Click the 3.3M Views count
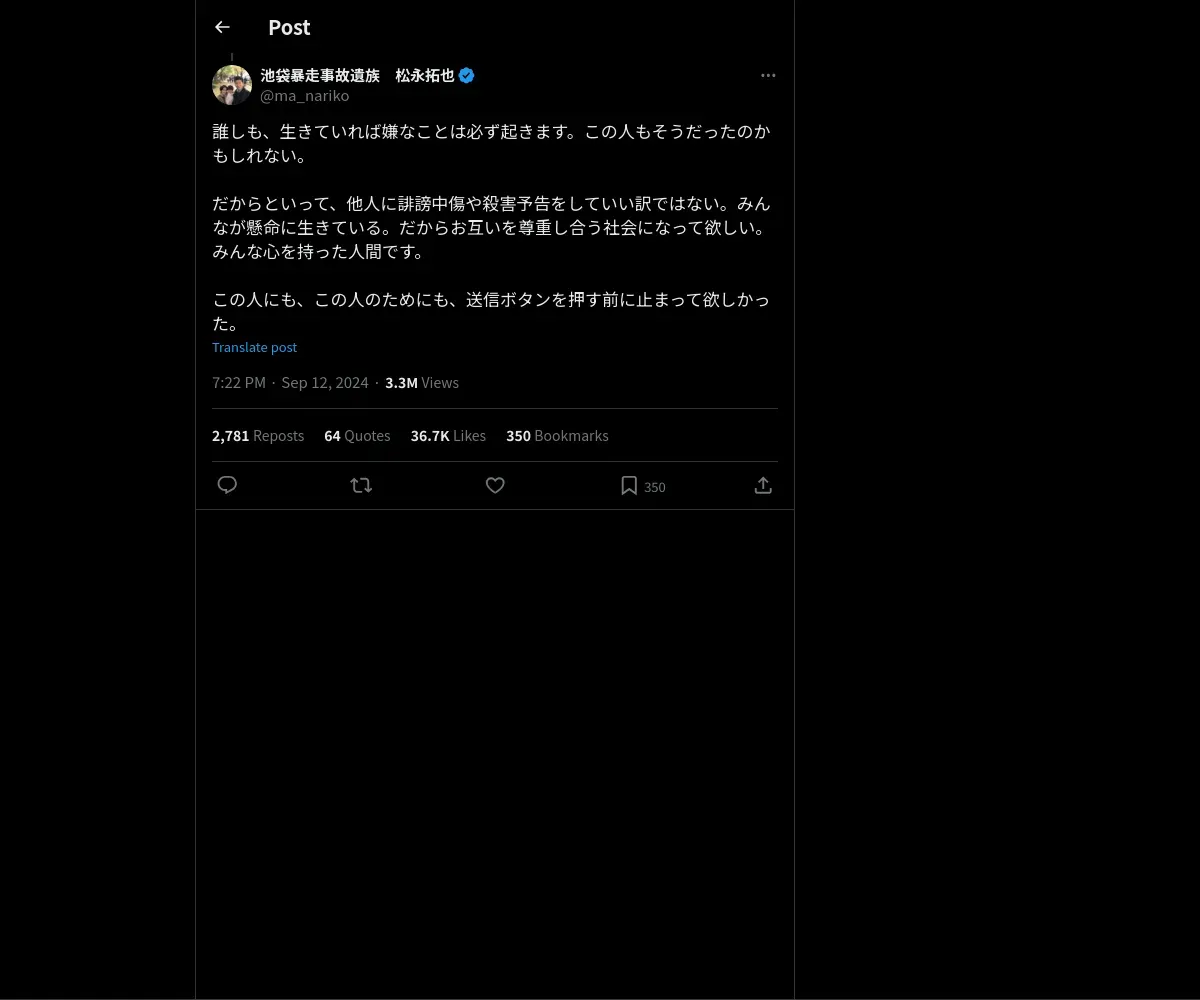Image resolution: width=1200 pixels, height=1000 pixels. coord(422,383)
